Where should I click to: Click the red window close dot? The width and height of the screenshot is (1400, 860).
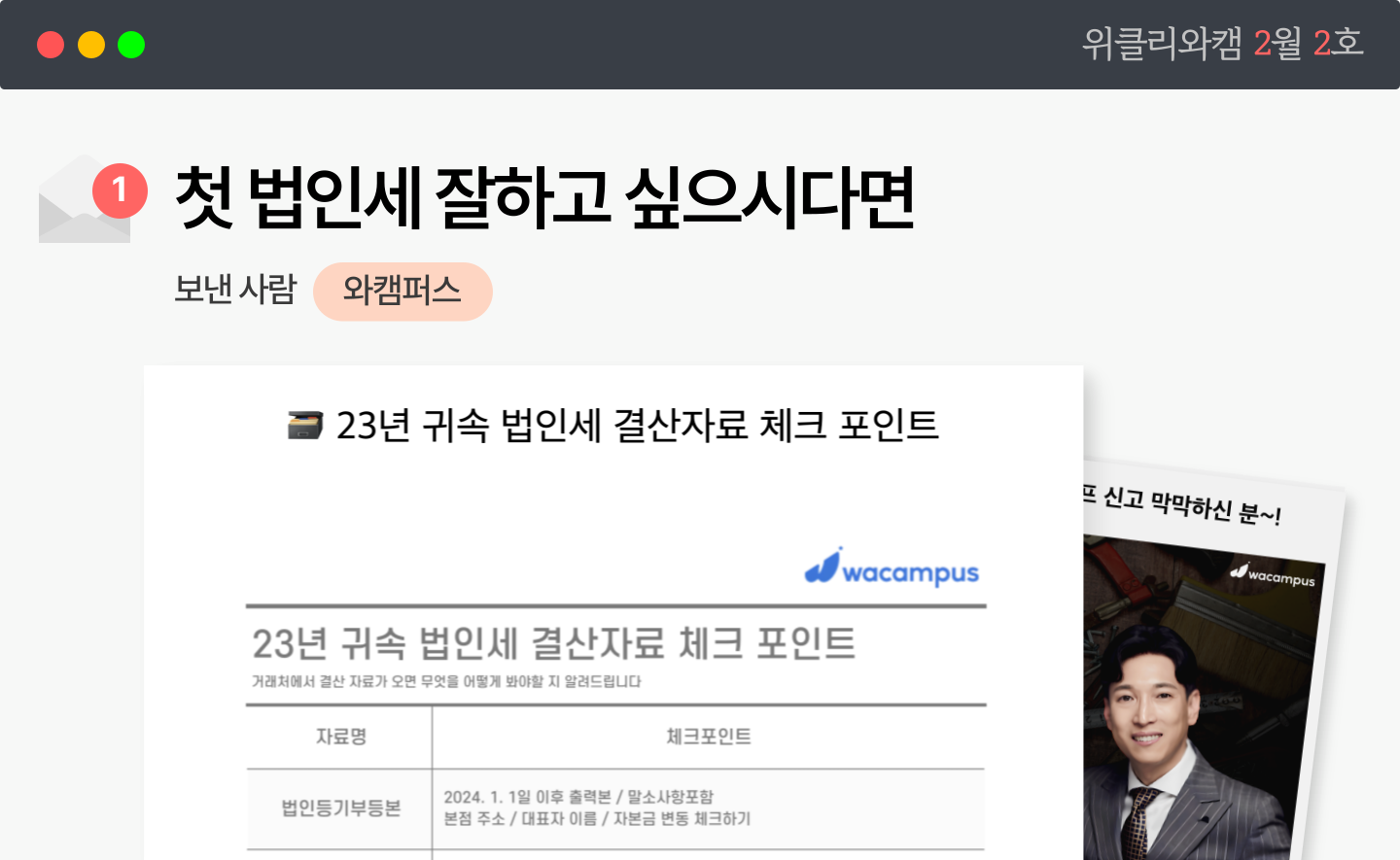tap(51, 45)
